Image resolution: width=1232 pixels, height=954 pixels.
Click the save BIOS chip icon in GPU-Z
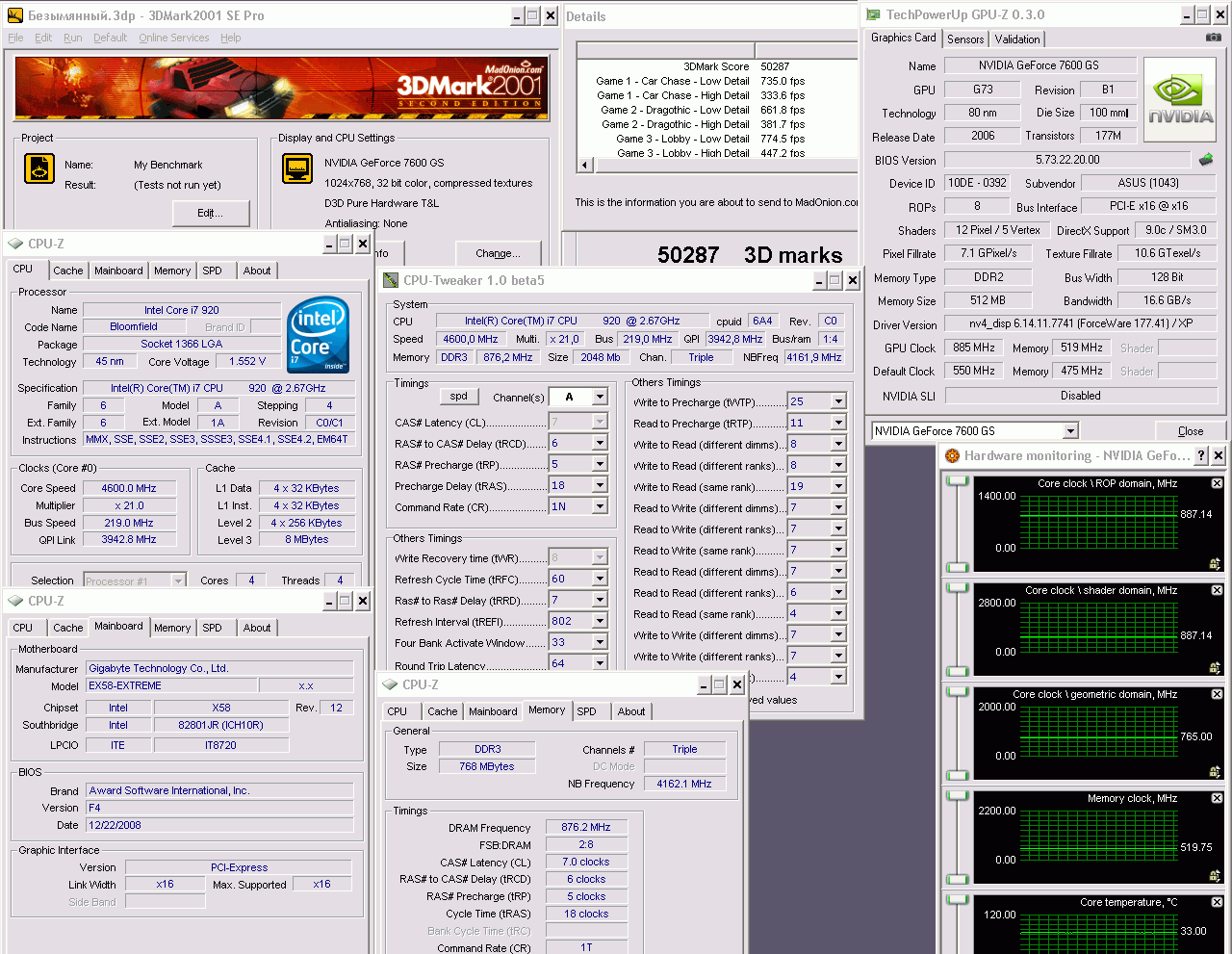1206,160
